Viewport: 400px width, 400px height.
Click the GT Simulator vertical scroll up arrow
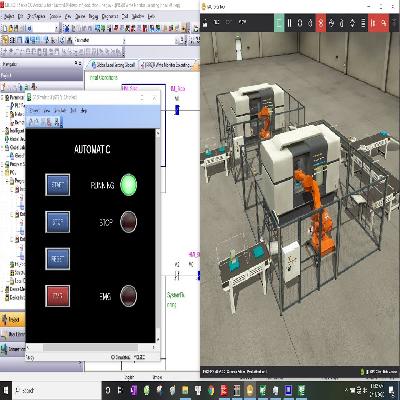click(x=158, y=133)
